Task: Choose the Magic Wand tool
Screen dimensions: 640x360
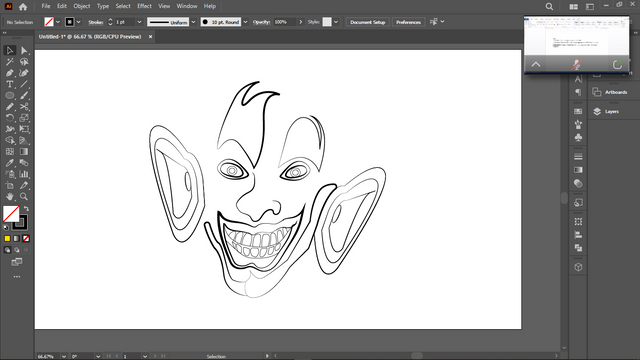Action: [10, 62]
